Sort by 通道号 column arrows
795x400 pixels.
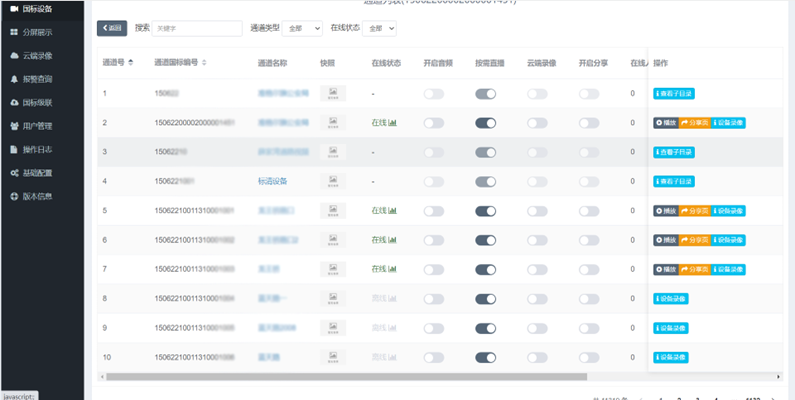[x=132, y=63]
